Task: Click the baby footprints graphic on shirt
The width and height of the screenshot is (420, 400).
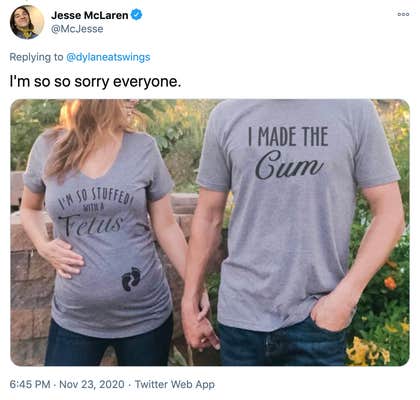Action: coord(131,279)
